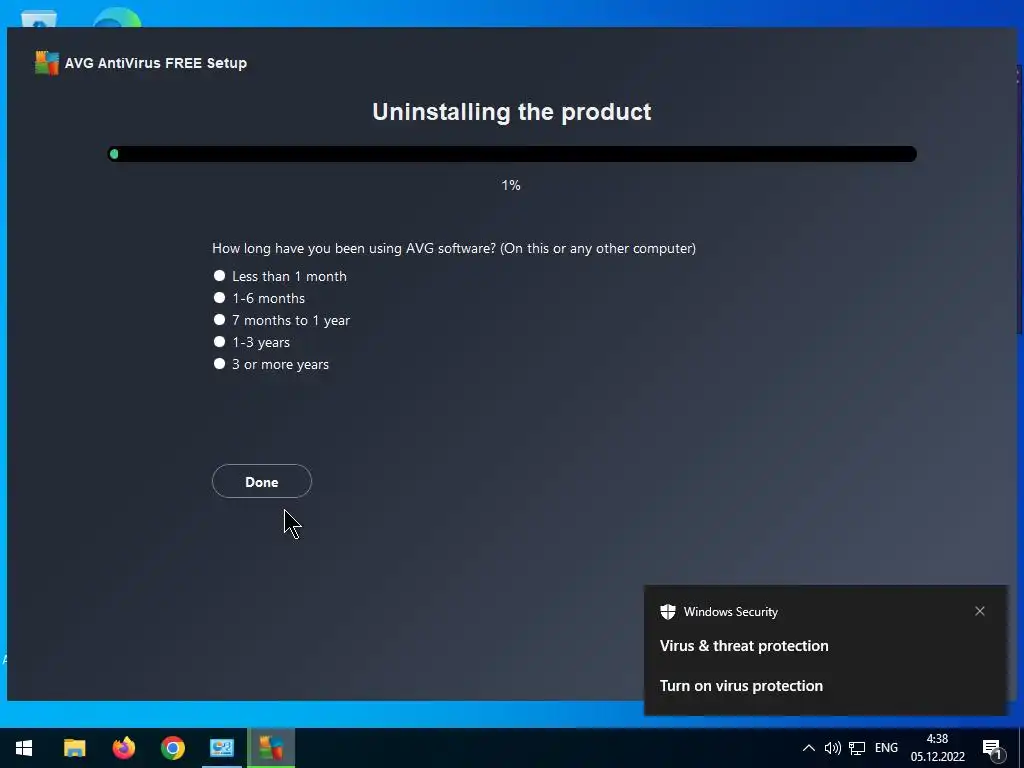Click the AVG Setup taskbar icon
The width and height of the screenshot is (1024, 768).
tap(271, 748)
